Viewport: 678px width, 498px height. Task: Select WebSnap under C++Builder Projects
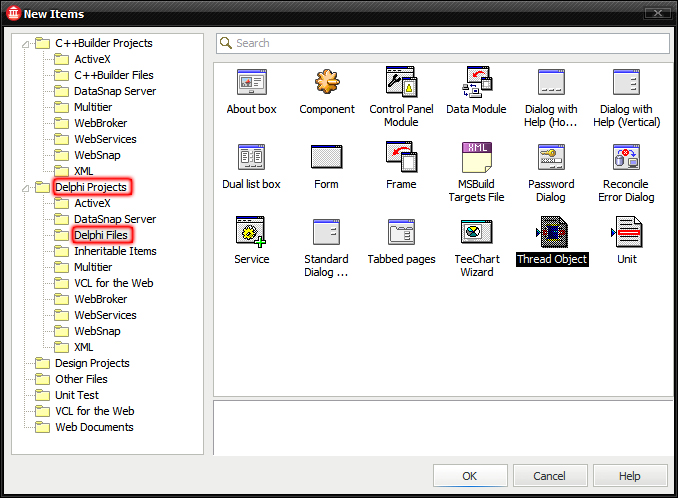[x=97, y=155]
